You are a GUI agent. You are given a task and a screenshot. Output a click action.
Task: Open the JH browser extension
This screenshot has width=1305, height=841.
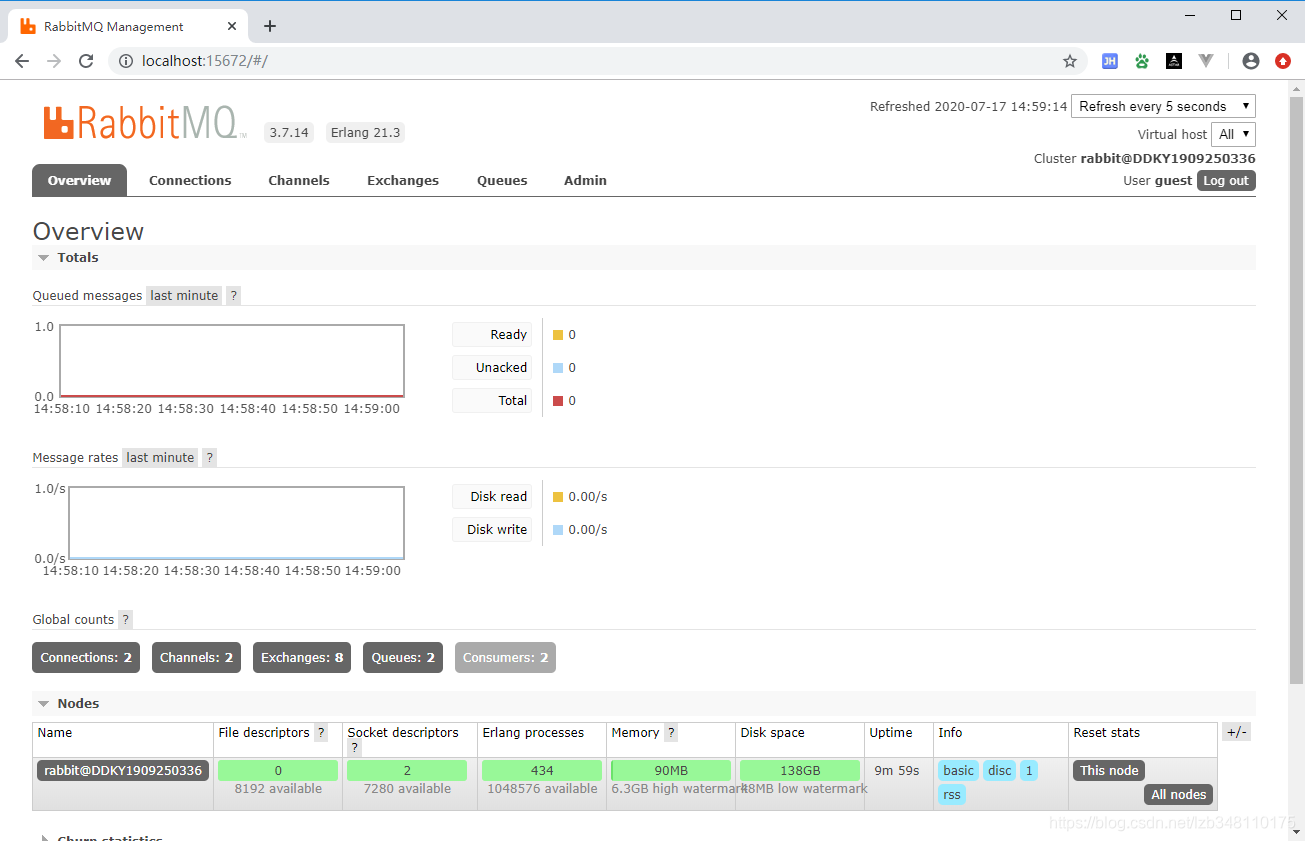click(x=1110, y=61)
